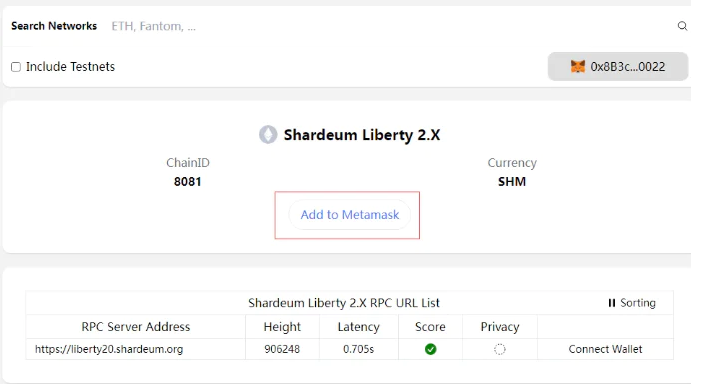The image size is (710, 385).
Task: Click the RPC Server Address header
Action: tap(136, 327)
